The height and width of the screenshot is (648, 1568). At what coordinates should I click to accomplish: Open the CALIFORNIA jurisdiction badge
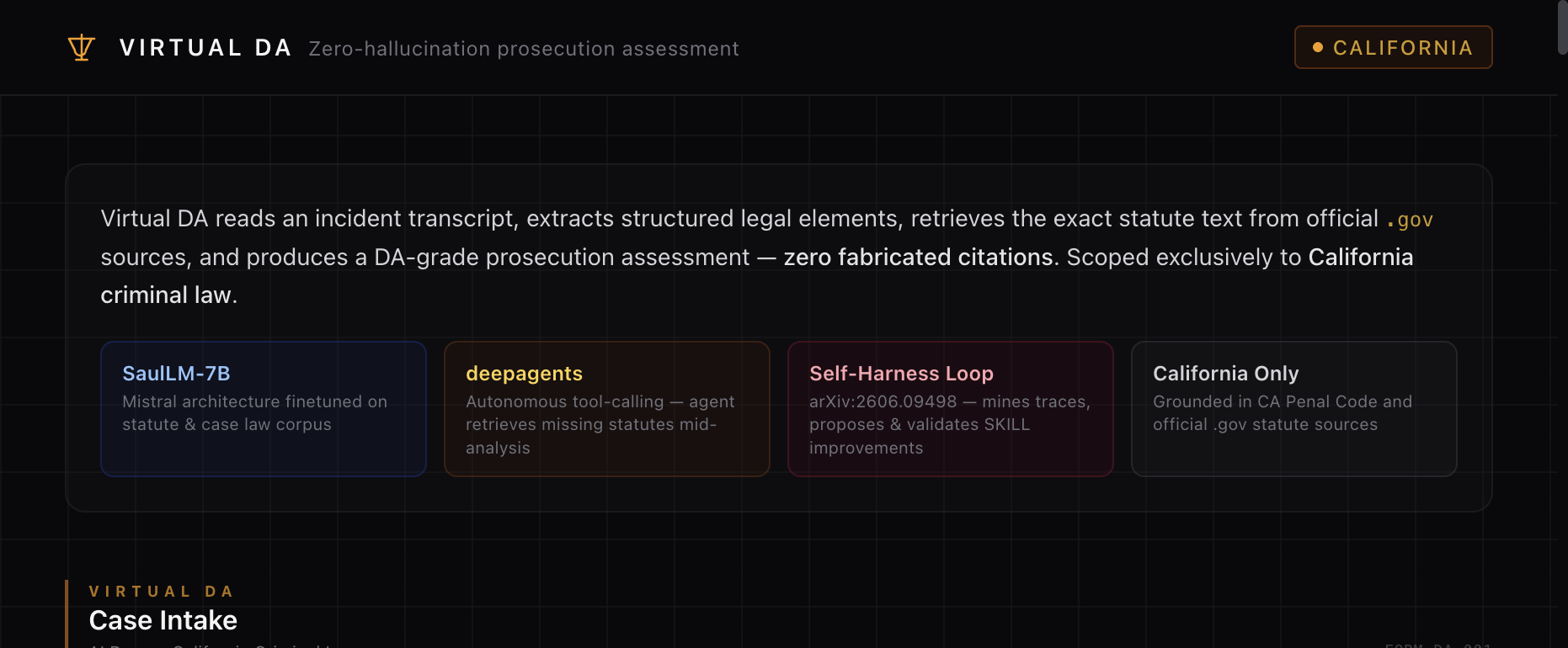[1393, 47]
